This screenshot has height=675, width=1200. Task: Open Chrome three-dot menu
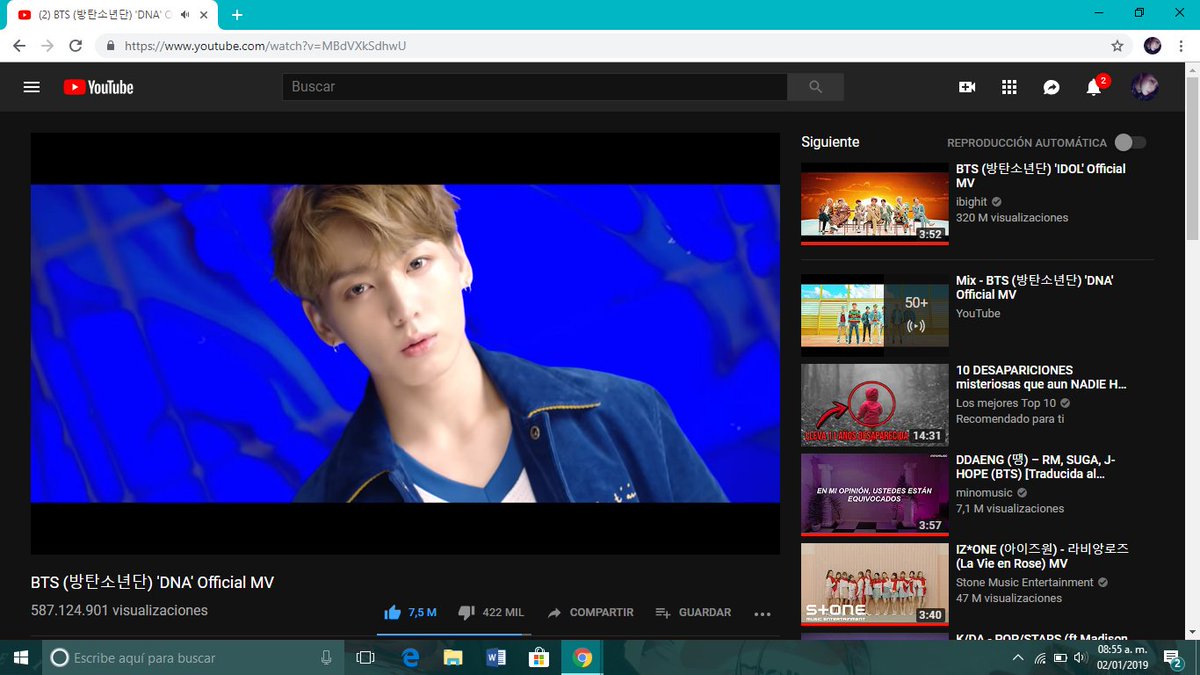(1182, 46)
